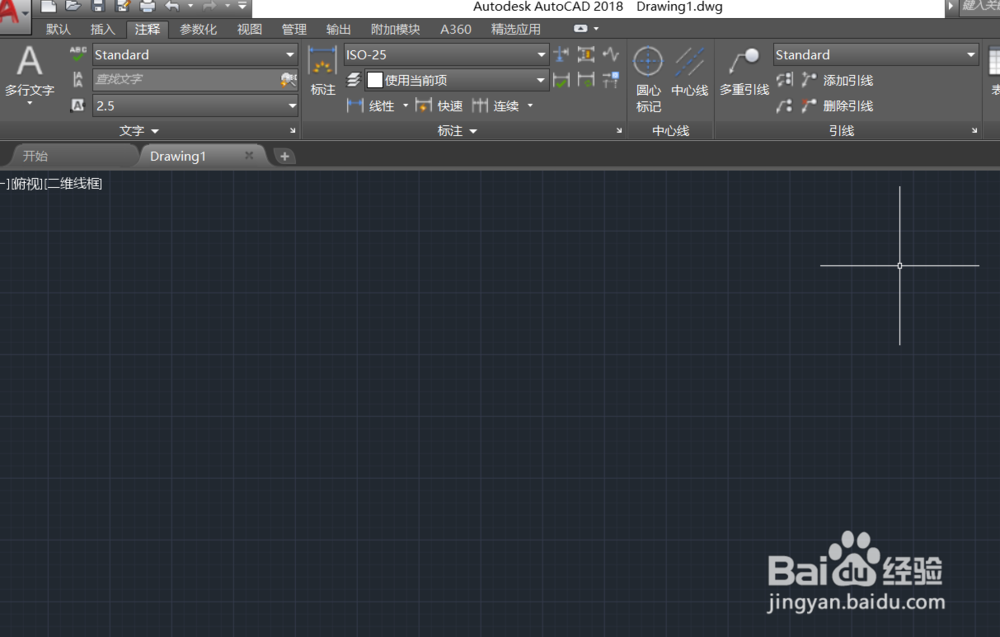Screen dimensions: 1000x637
Task: Switch to the 默认 ribbon tab
Action: [x=58, y=29]
